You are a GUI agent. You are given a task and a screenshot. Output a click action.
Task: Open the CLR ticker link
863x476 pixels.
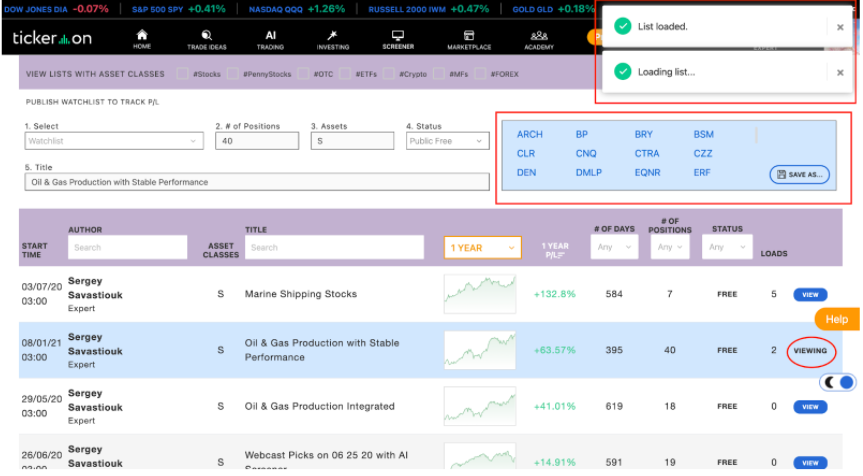pos(526,154)
